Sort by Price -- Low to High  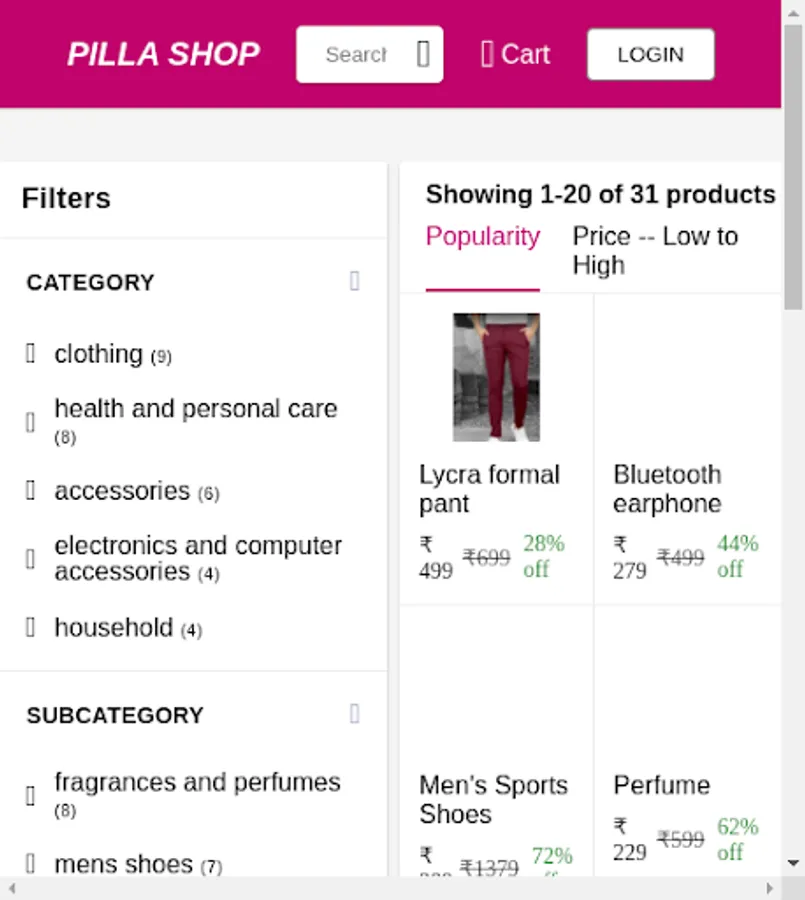click(654, 251)
